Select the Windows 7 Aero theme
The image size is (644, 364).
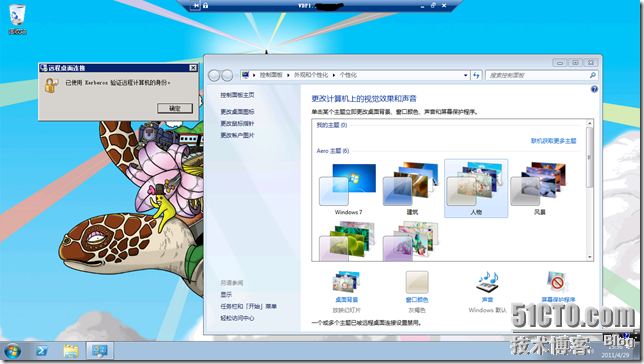348,189
